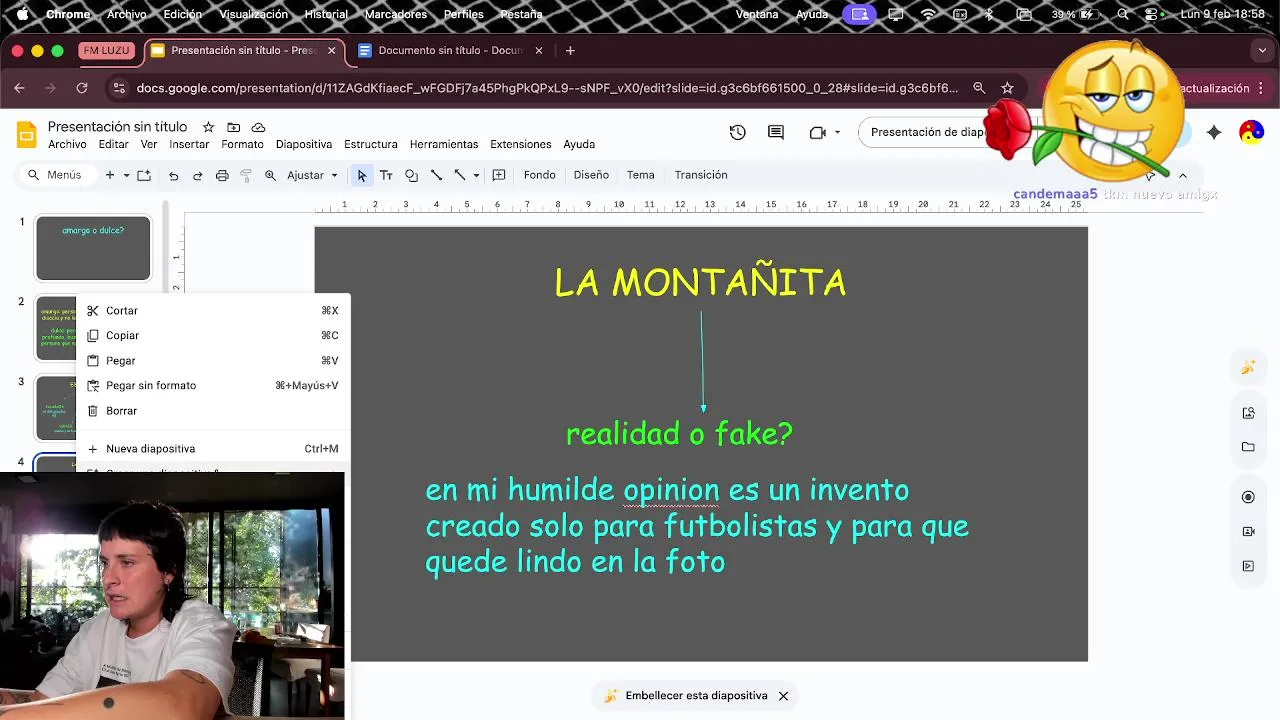The image size is (1280, 720).
Task: Click the sparkle icon in right side panel
Action: click(x=1248, y=367)
